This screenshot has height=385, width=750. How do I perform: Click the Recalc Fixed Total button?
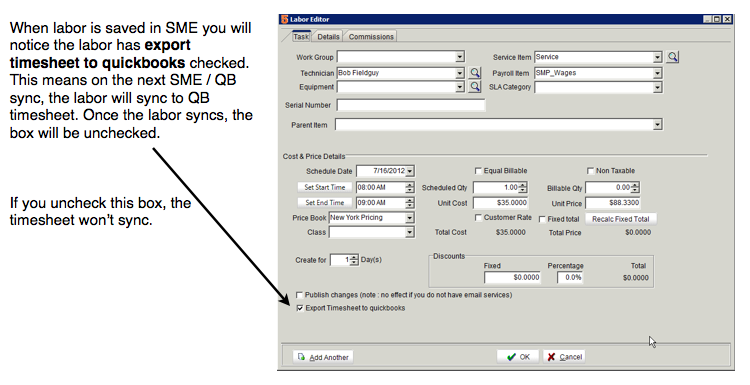pos(620,219)
